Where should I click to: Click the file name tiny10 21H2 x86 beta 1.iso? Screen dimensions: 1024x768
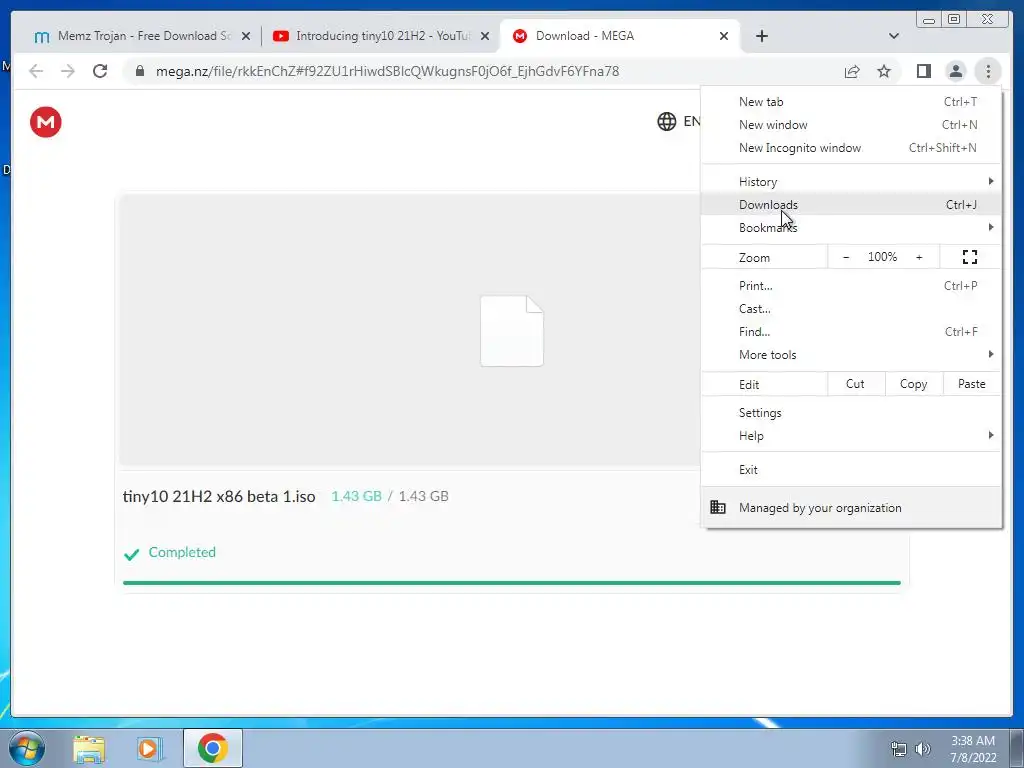(219, 496)
